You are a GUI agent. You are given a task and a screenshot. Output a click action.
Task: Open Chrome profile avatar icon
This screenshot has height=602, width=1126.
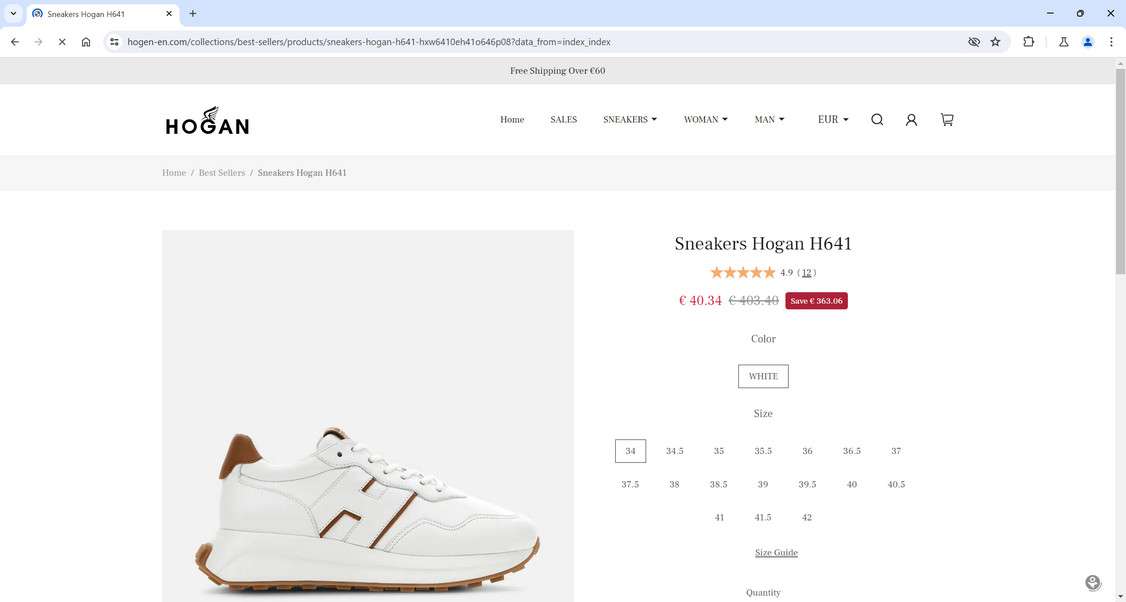tap(1087, 42)
